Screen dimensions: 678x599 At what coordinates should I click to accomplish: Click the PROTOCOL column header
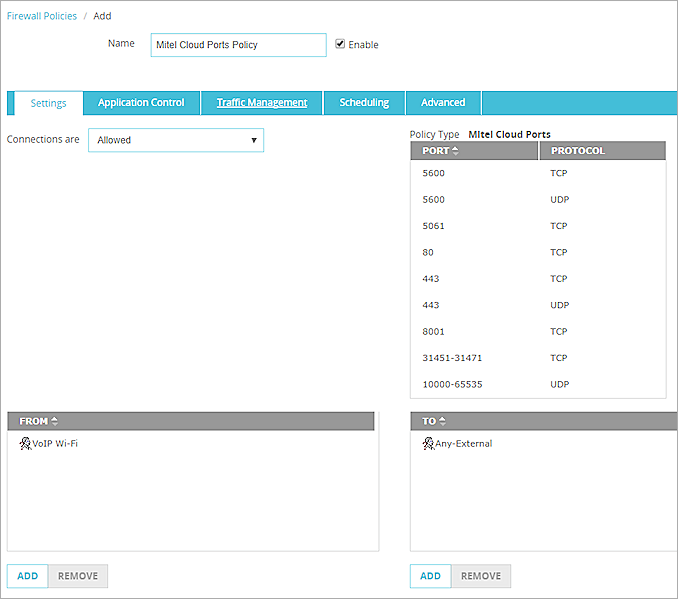(x=602, y=151)
